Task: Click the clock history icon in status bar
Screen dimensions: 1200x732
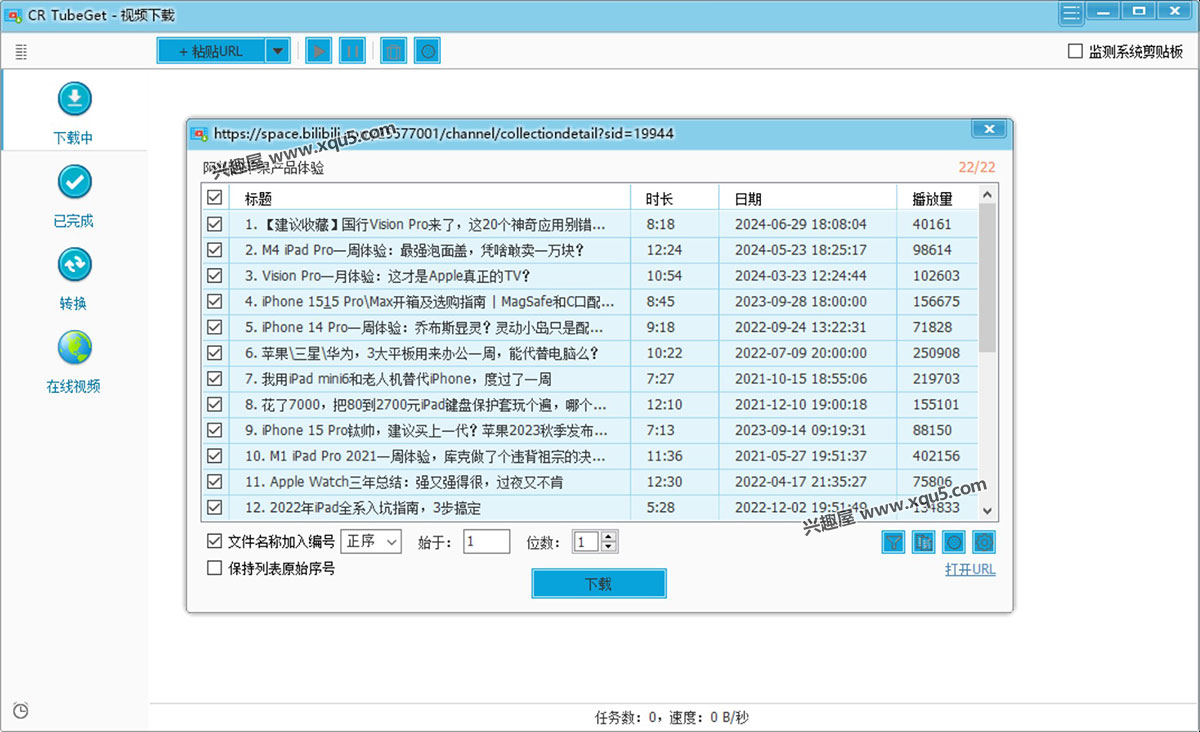Action: click(21, 711)
